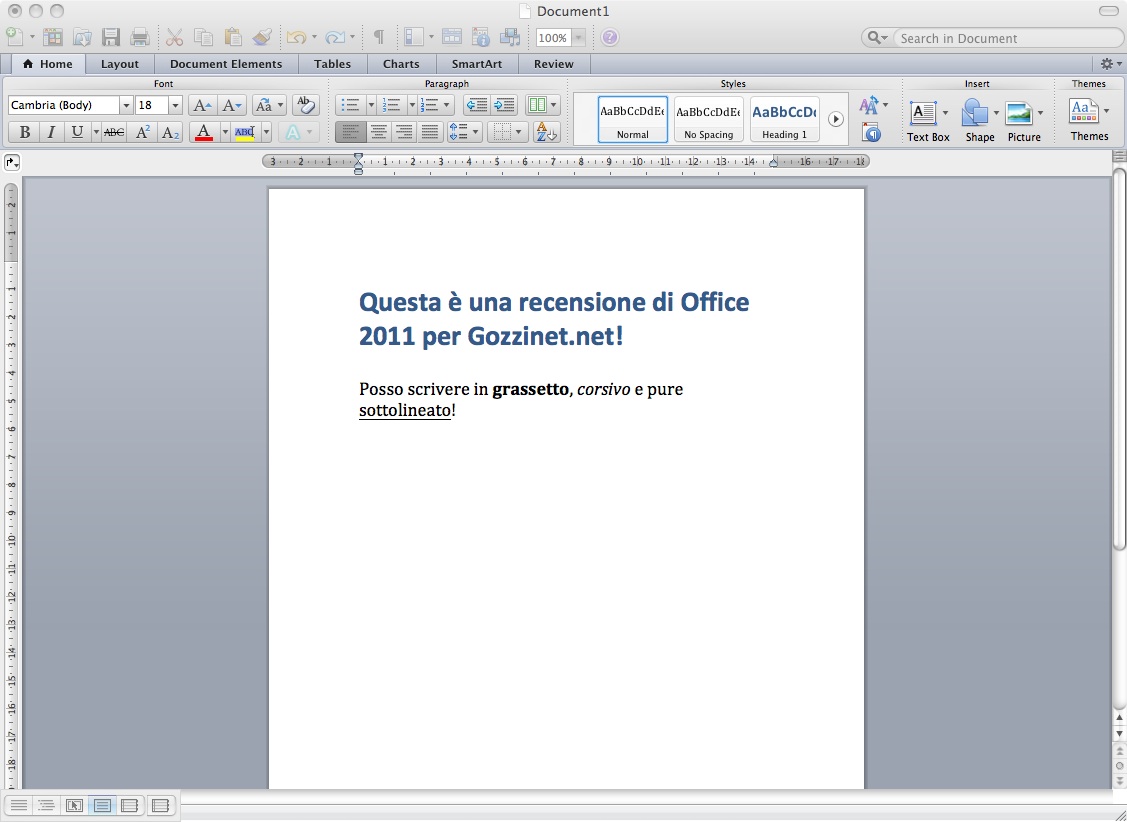This screenshot has width=1127, height=822.
Task: Select Justify text alignment
Action: (x=430, y=132)
